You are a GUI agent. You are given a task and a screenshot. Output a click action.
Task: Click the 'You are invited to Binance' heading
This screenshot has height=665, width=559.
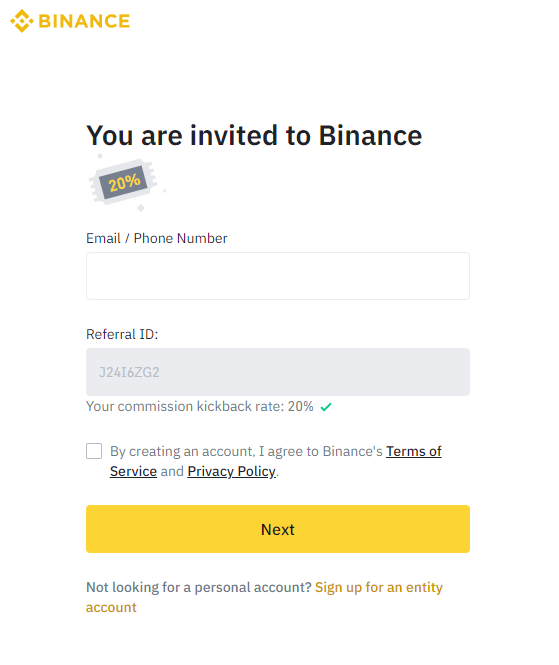254,136
